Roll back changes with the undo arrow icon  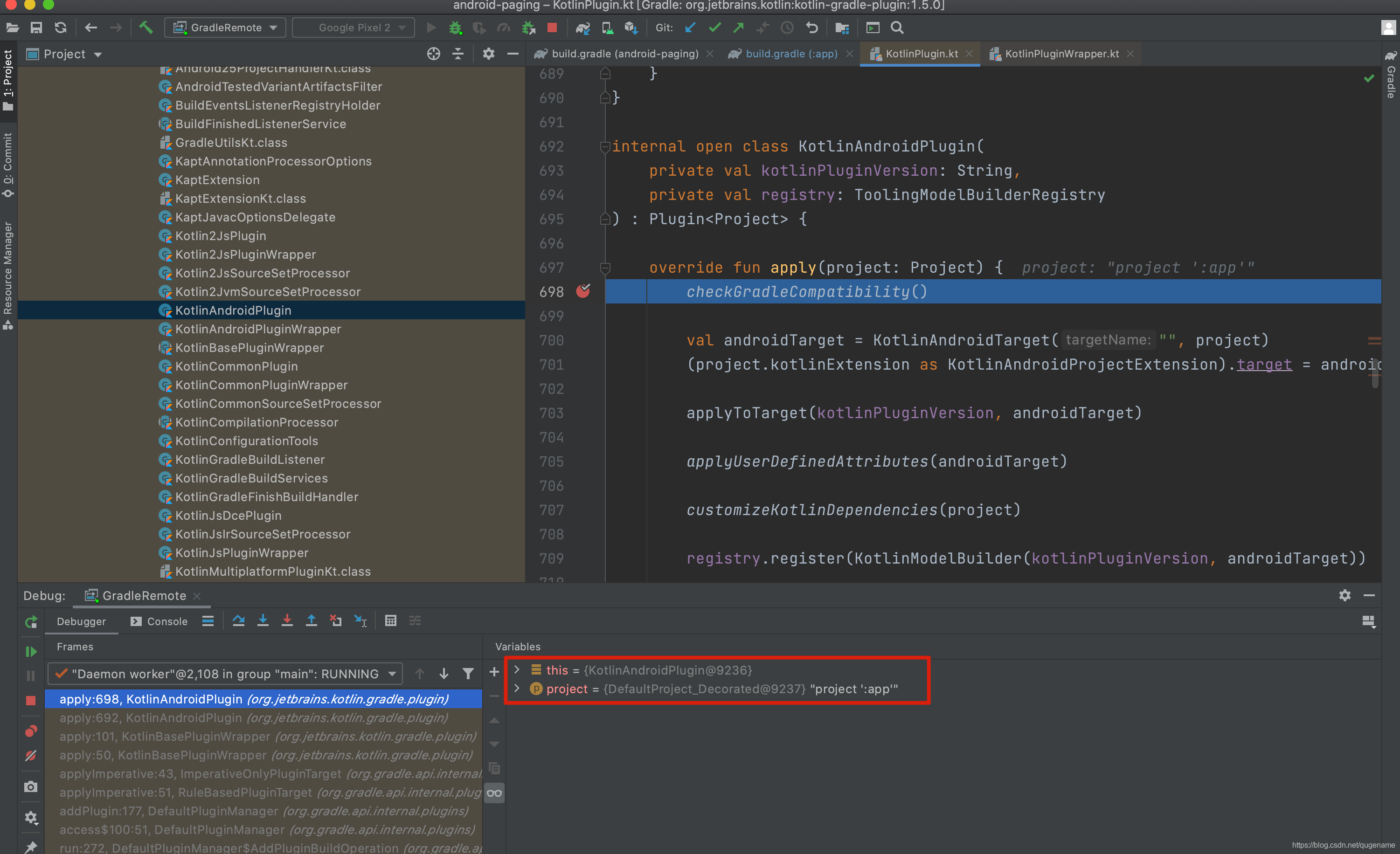[x=812, y=27]
